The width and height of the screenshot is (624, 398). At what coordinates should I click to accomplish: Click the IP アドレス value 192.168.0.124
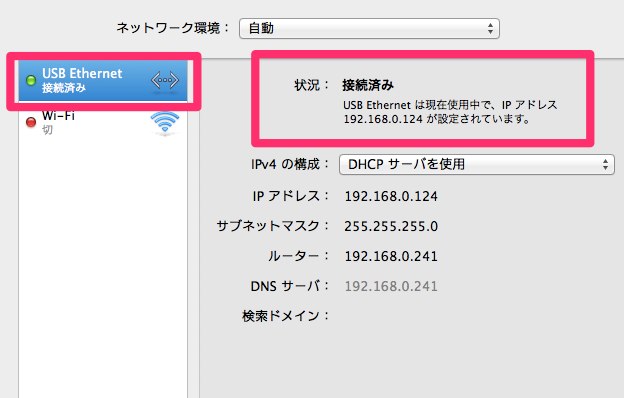coord(391,196)
